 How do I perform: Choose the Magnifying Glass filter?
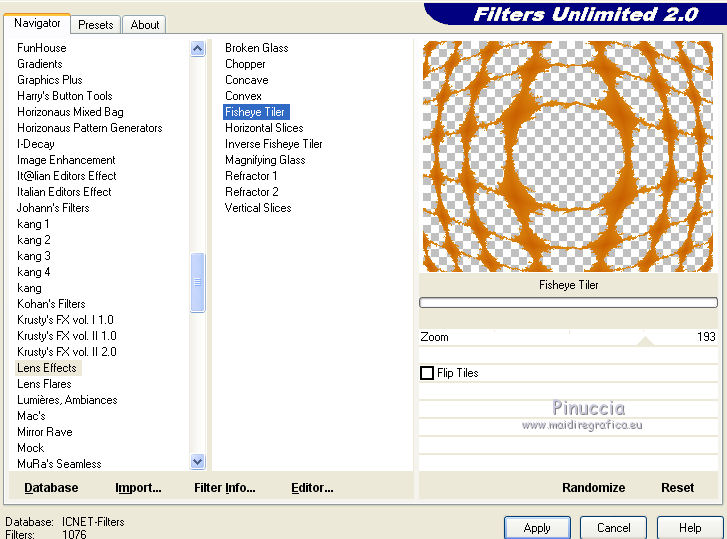coord(265,160)
